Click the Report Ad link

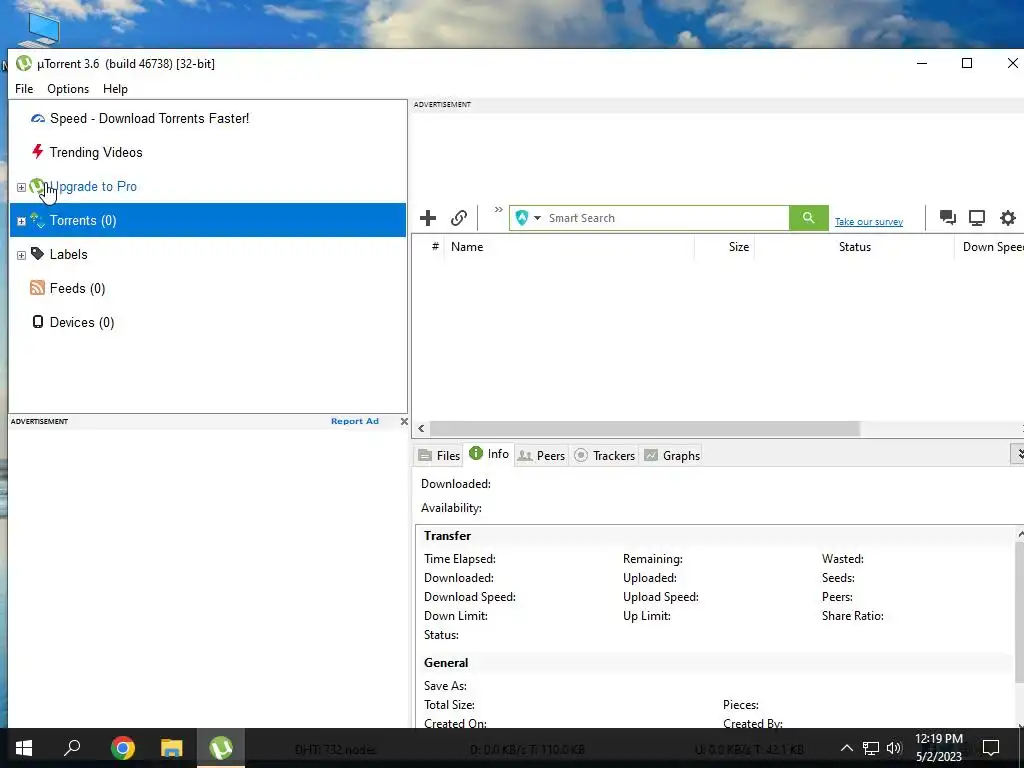355,421
